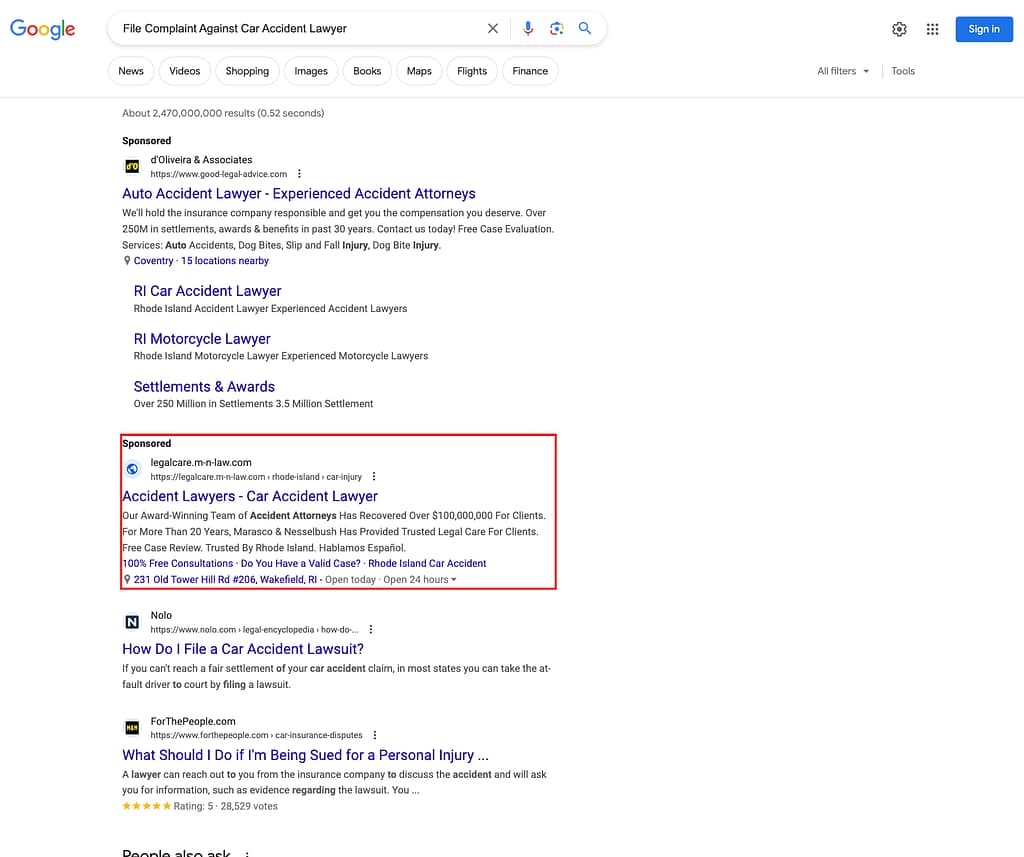Click the 231 Old Tower Hill Rd address link
Viewport: 1024px width, 857px height.
pos(225,580)
